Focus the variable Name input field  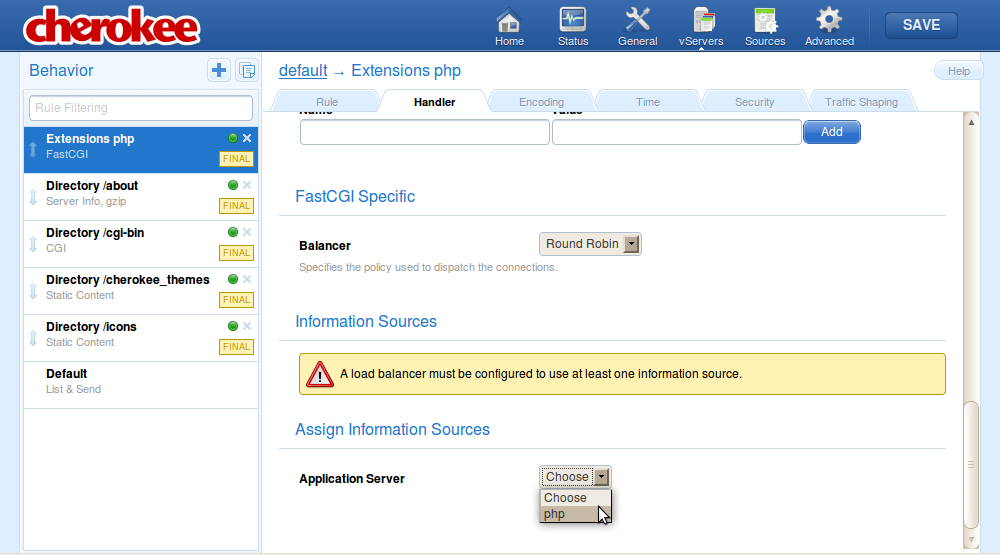pos(425,132)
